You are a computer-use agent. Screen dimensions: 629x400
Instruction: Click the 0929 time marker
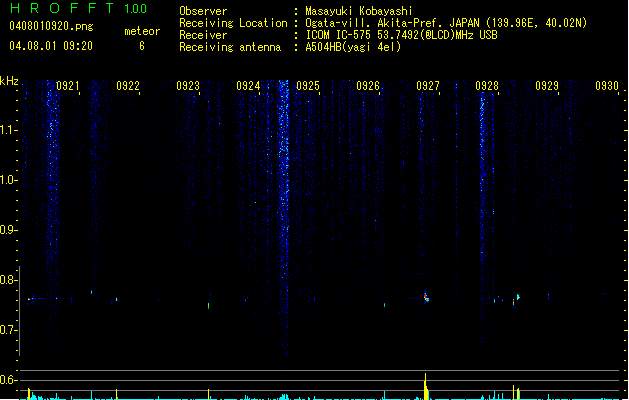547,86
